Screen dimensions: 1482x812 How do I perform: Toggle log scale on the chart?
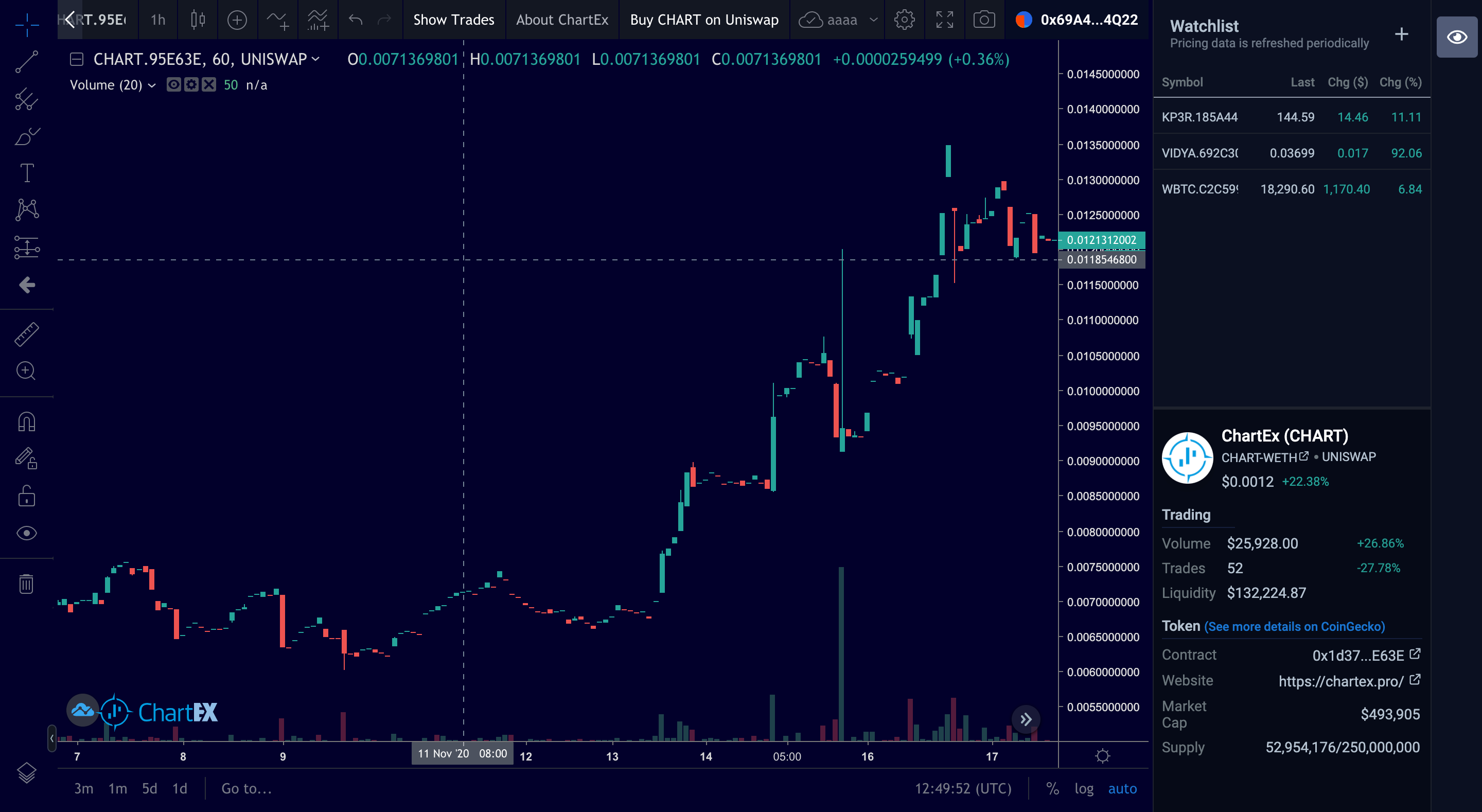coord(1084,788)
